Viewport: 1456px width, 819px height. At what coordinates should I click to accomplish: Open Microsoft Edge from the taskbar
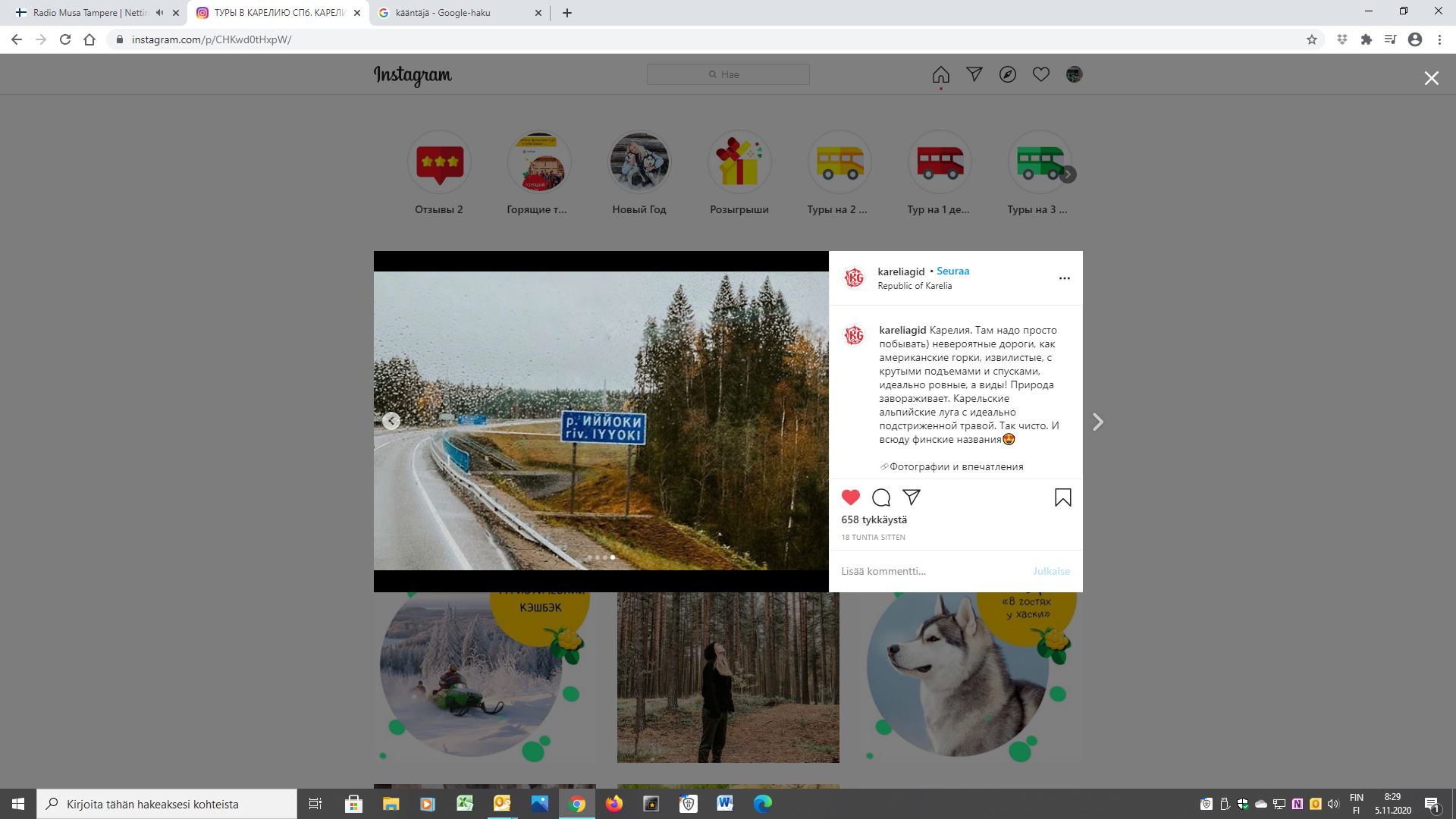point(762,804)
